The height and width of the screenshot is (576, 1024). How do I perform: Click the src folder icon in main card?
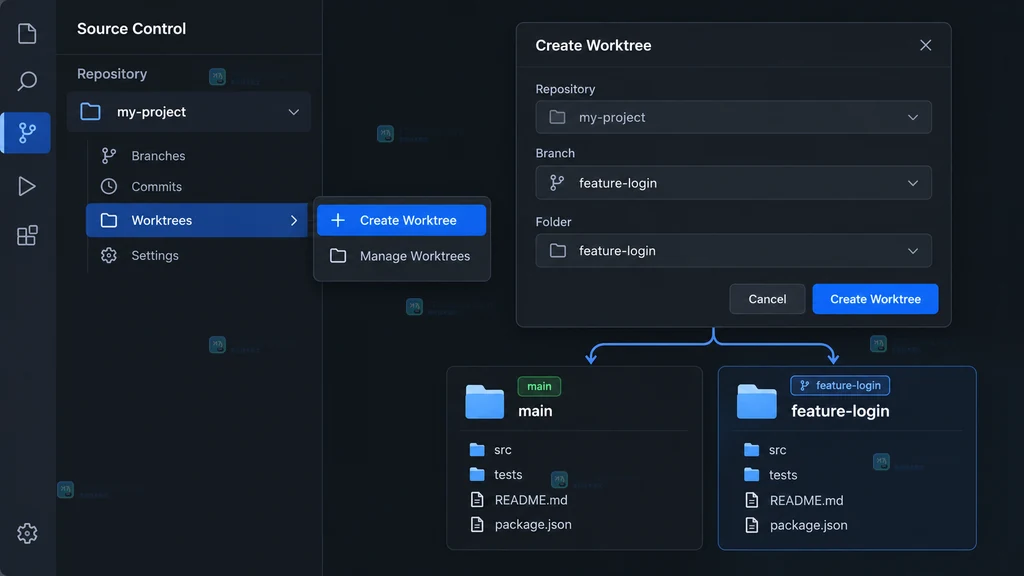477,449
